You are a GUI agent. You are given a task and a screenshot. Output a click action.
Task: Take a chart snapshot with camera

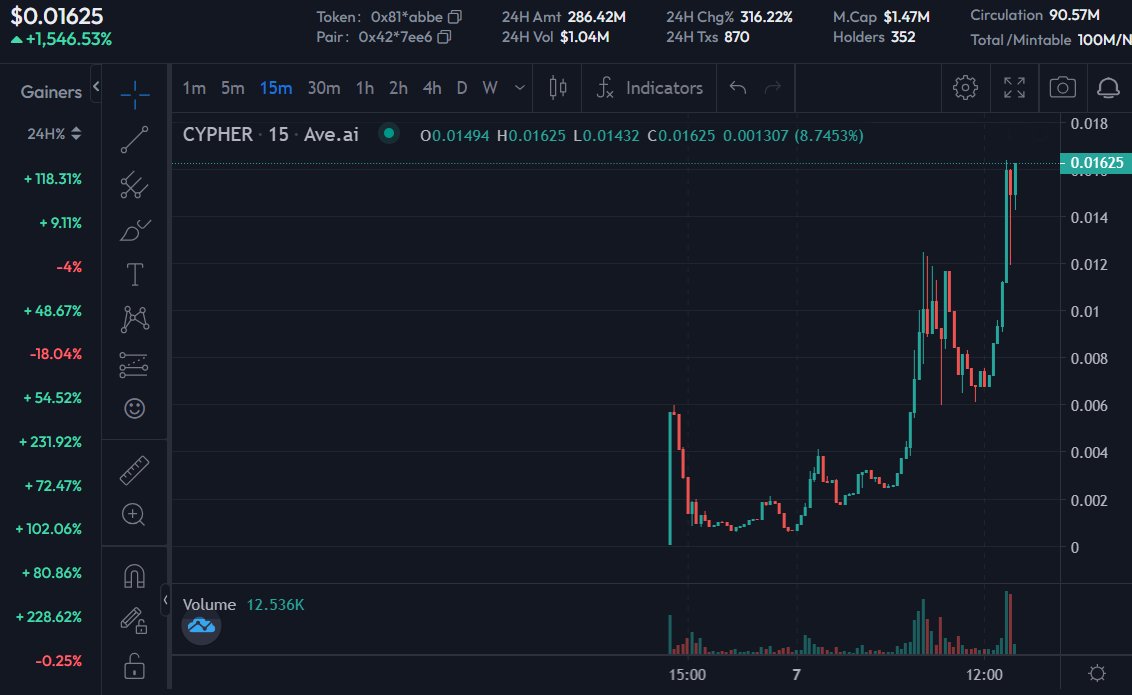(x=1063, y=88)
